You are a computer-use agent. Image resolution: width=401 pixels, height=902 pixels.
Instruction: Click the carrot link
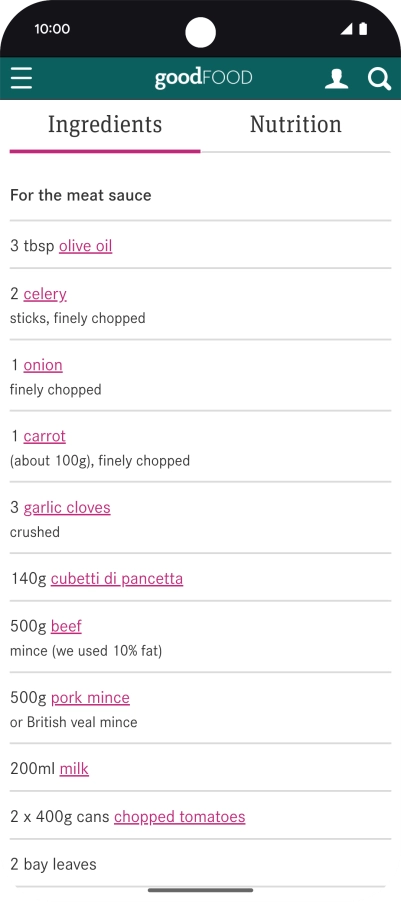[44, 437]
